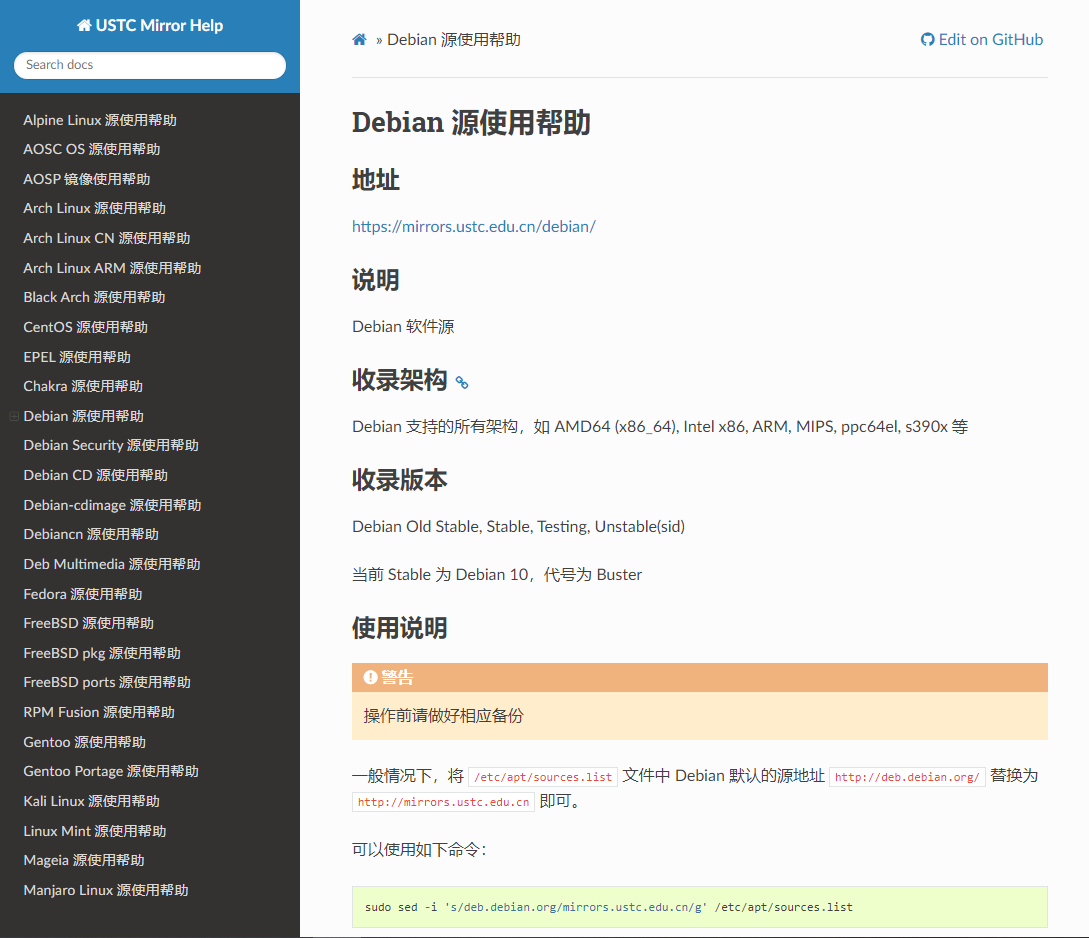Navigate to Mageia 源使用帮助
This screenshot has height=938, width=1089.
pyautogui.click(x=84, y=860)
